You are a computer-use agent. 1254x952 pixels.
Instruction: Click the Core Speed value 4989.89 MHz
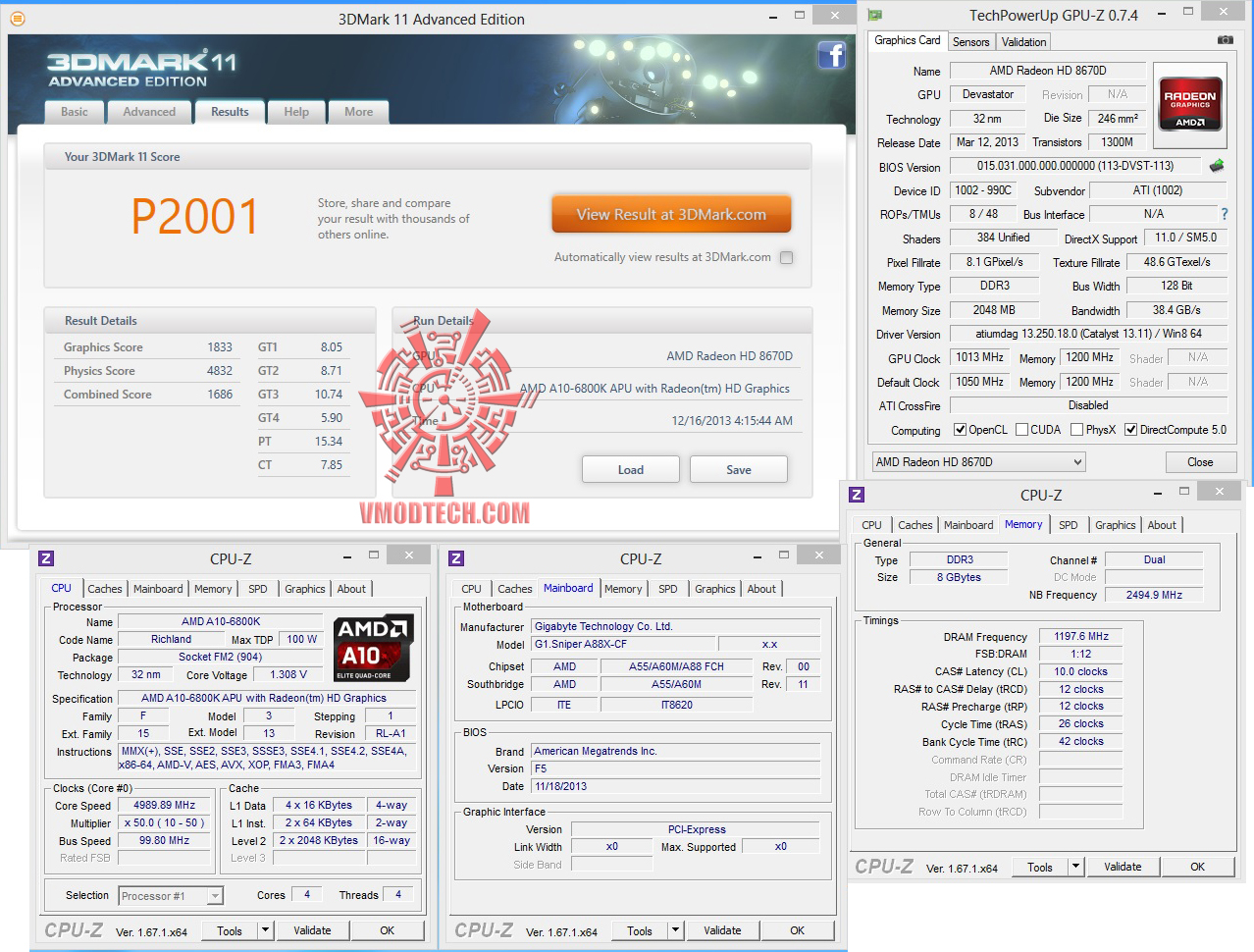(165, 805)
